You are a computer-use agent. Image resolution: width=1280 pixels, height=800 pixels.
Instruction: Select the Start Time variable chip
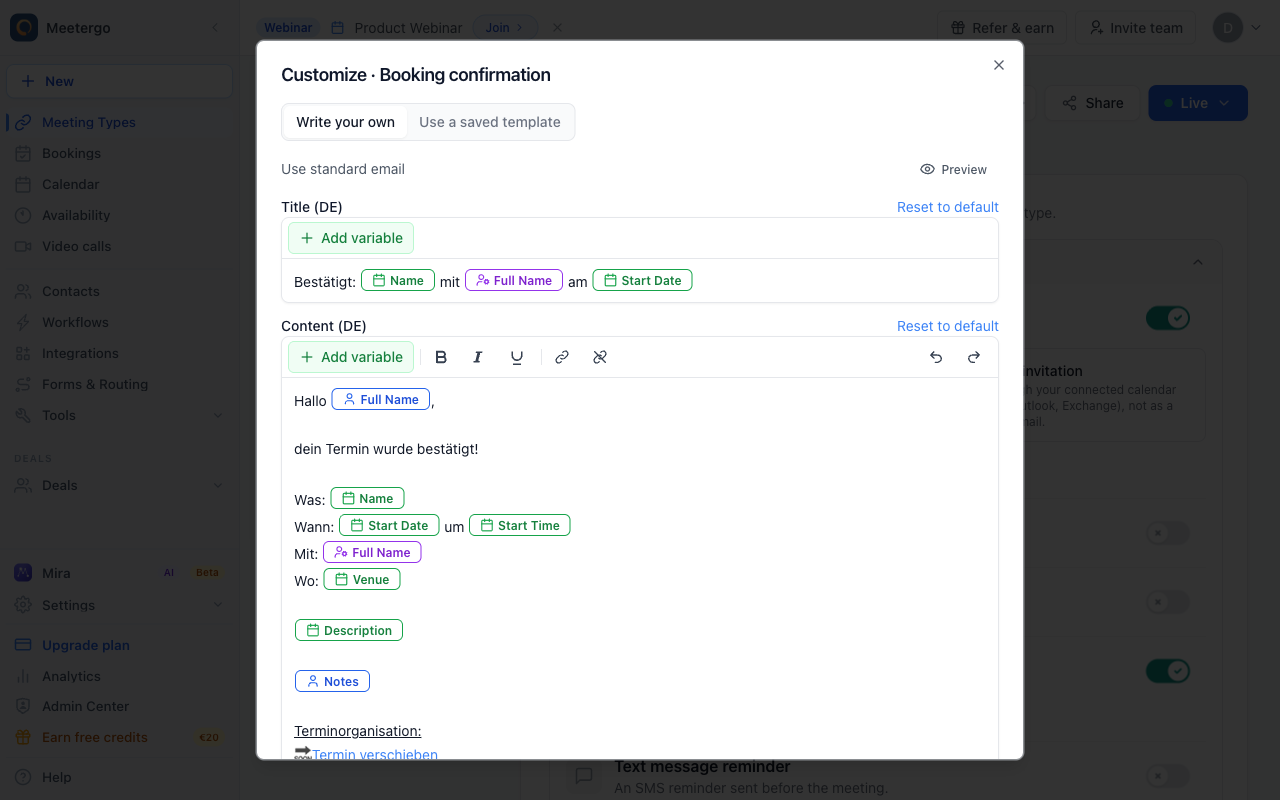(x=520, y=526)
